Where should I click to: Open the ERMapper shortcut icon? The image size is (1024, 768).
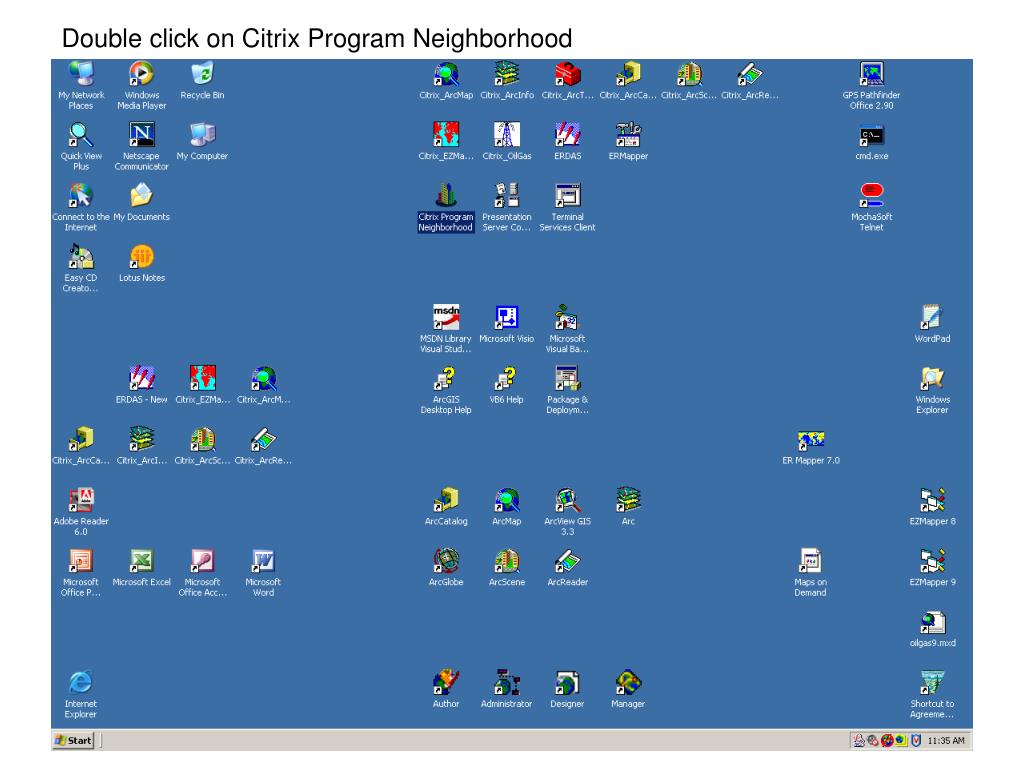click(628, 135)
